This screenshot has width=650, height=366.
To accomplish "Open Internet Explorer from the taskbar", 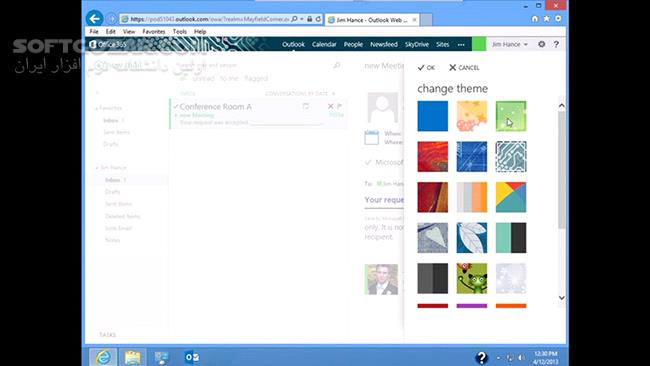I will (x=103, y=357).
